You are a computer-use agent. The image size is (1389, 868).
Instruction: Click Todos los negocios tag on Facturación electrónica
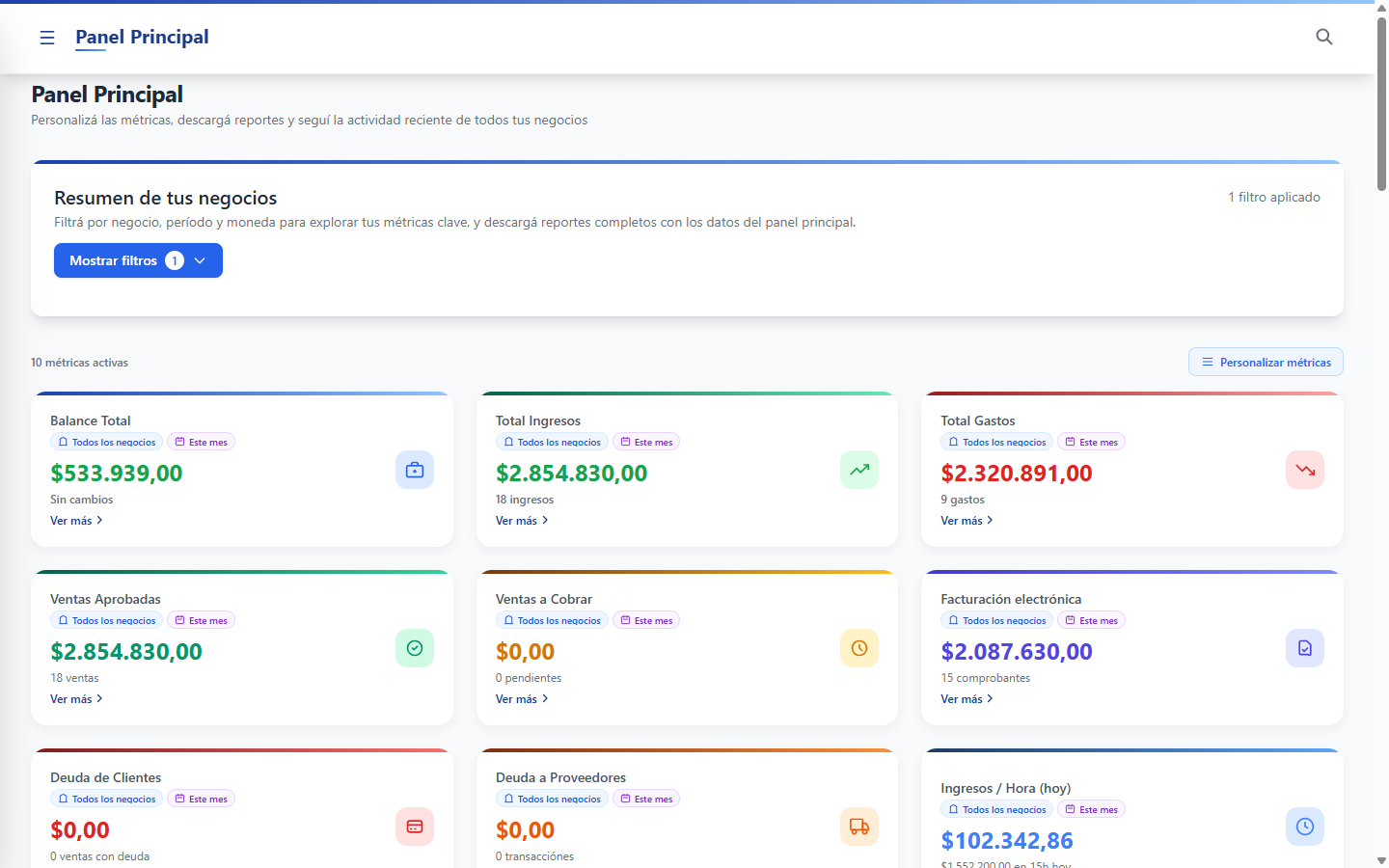pyautogui.click(x=997, y=620)
